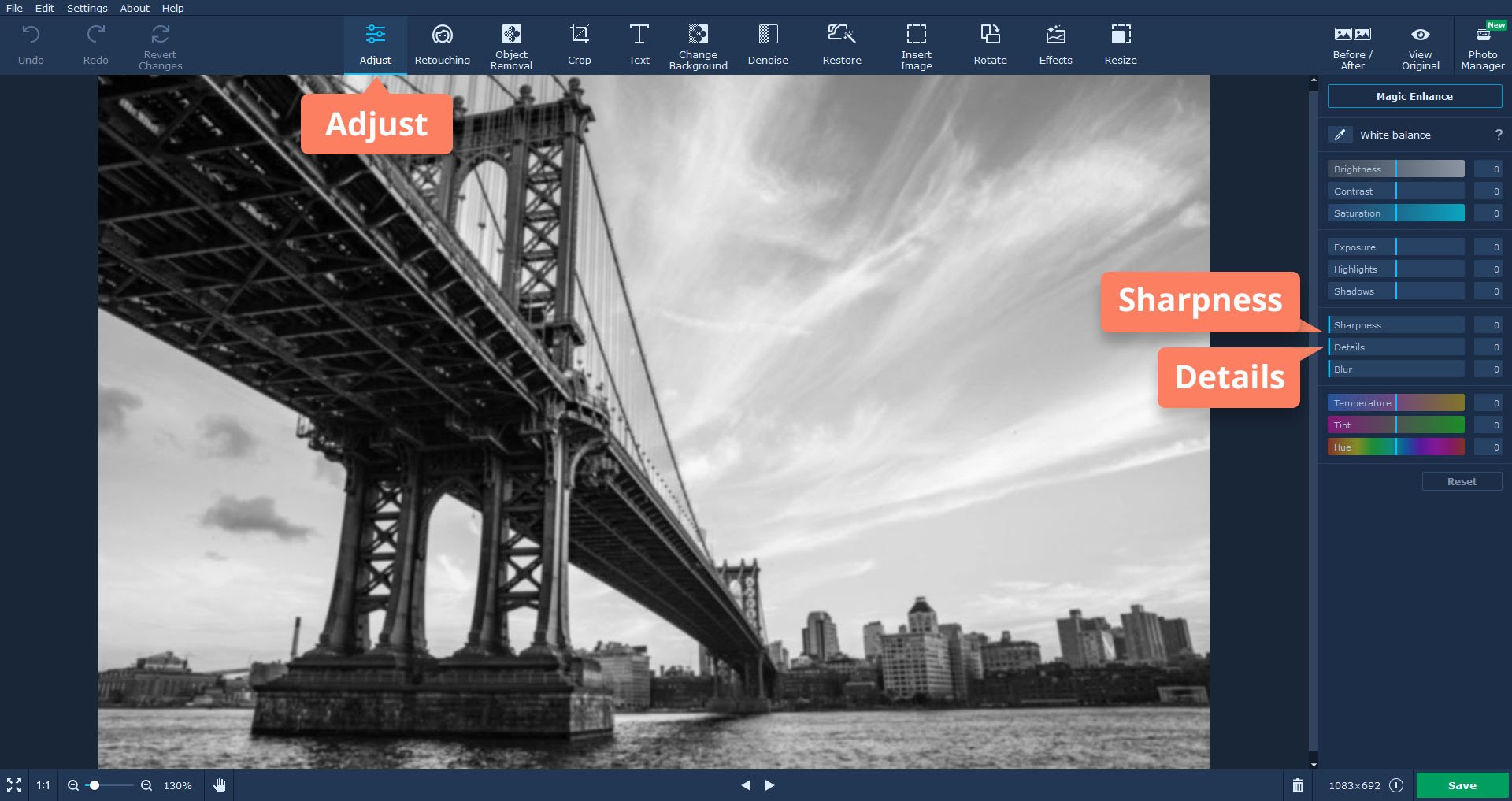Click the Redo icon
The height and width of the screenshot is (801, 1512).
pyautogui.click(x=96, y=35)
